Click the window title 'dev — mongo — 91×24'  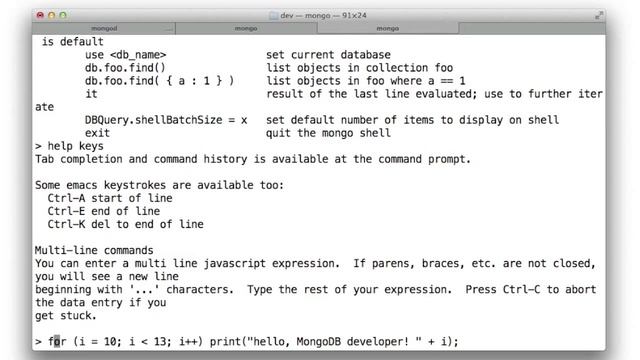click(x=323, y=16)
